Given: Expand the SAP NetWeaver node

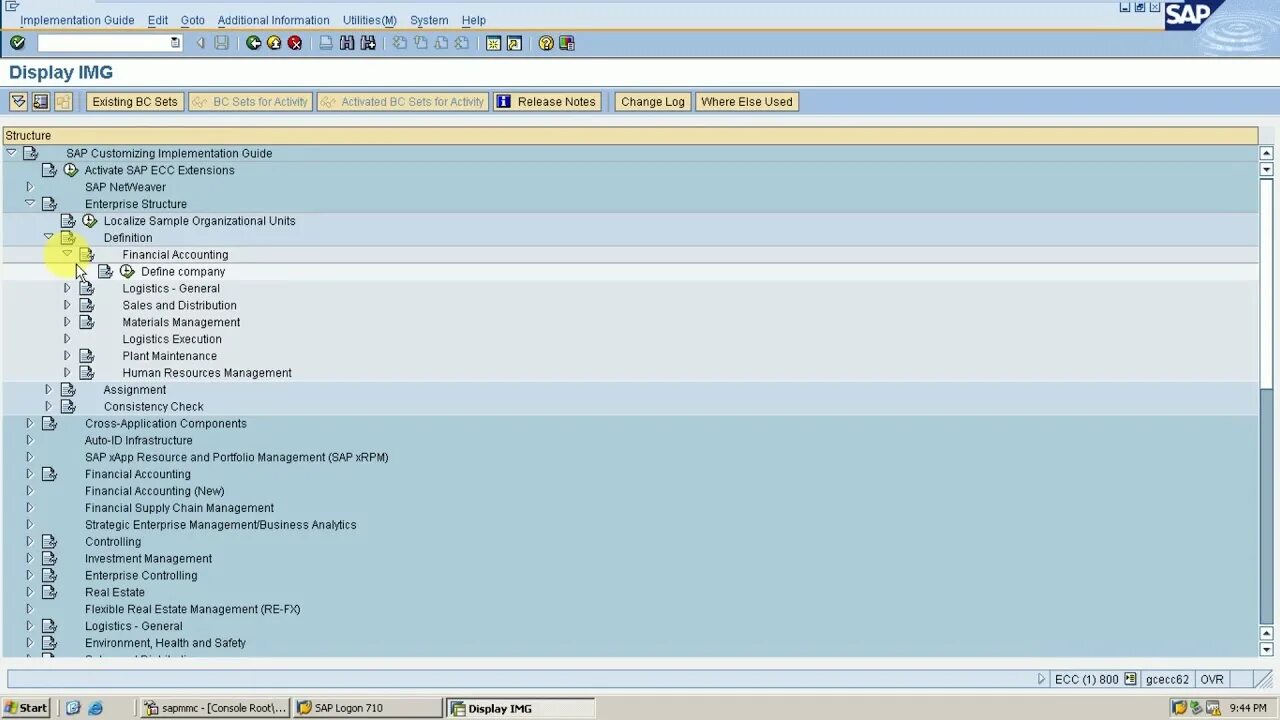Looking at the screenshot, I should (29, 187).
